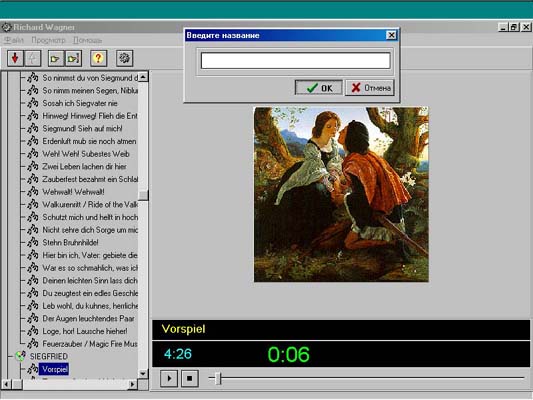Click the first folder play toolbar icon
Viewport: 533px width, 400px height.
(x=56, y=58)
